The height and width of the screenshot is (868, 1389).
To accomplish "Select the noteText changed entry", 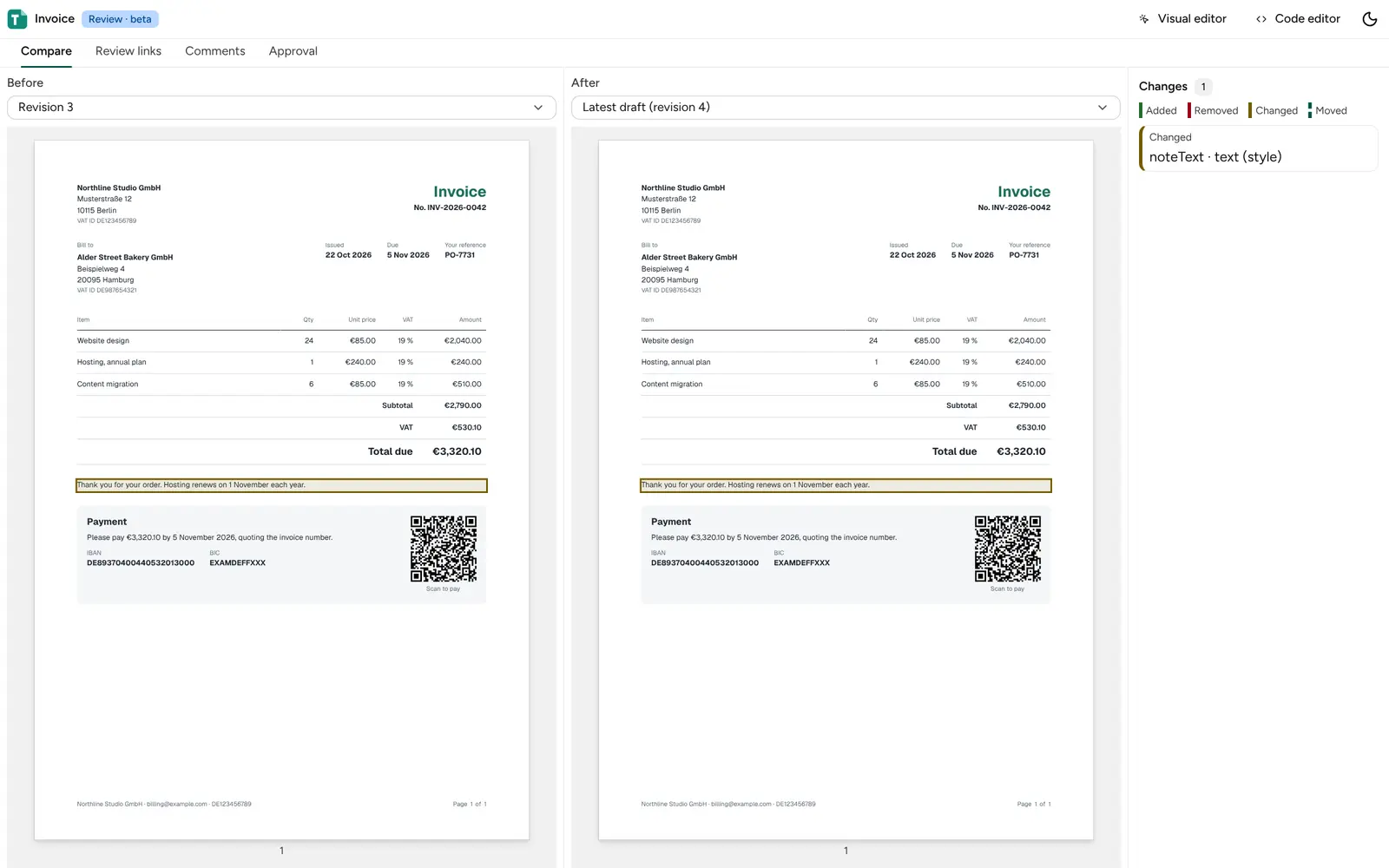I will 1258,148.
